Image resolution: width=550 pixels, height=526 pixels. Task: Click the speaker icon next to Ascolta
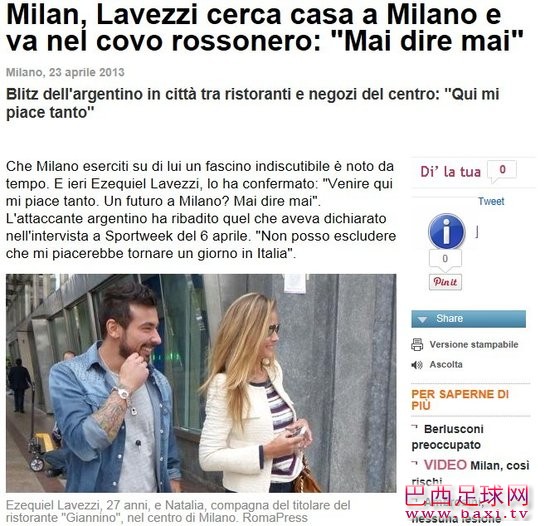(x=417, y=365)
